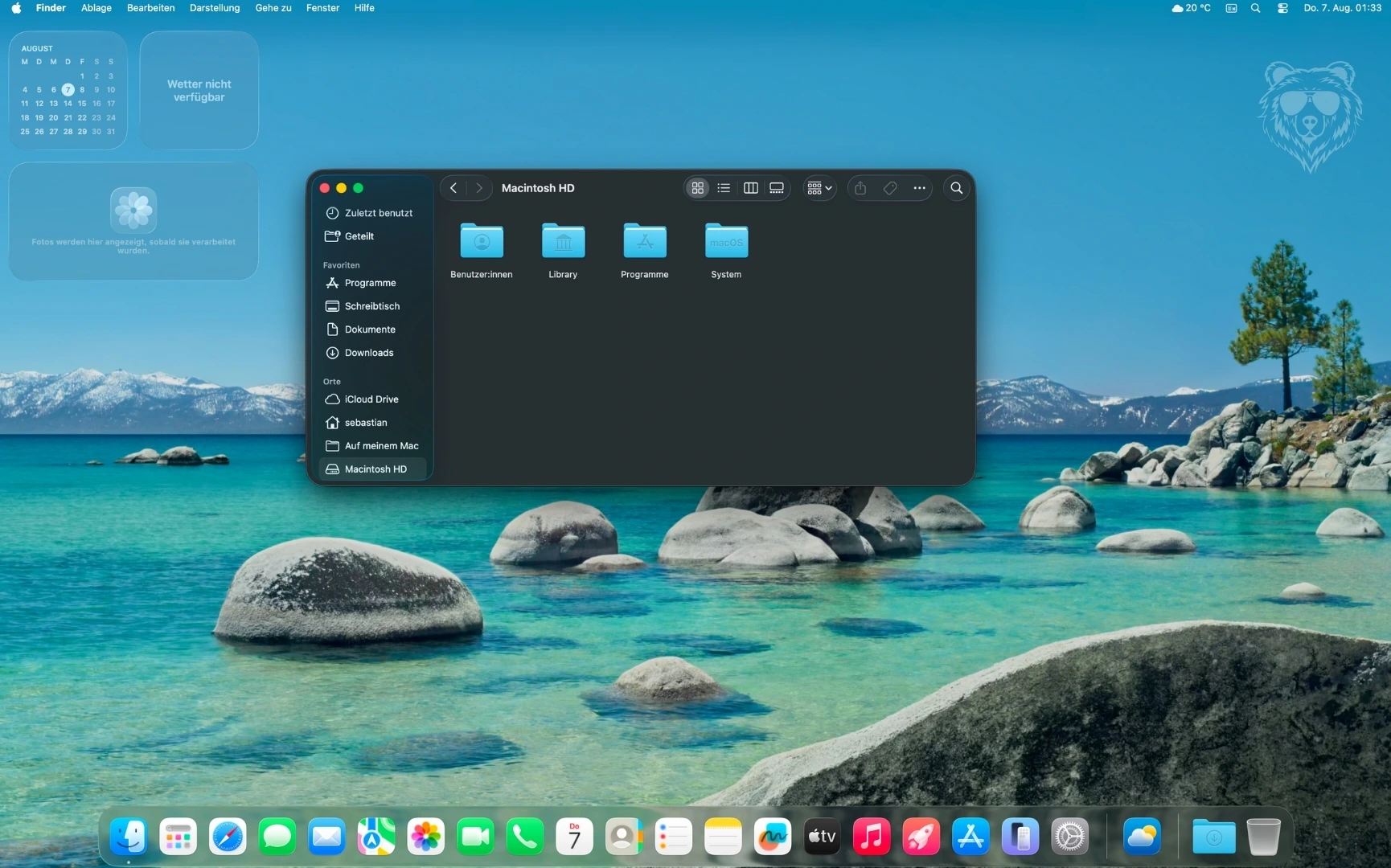Open the Share icon in the toolbar
The image size is (1391, 868).
click(x=860, y=187)
